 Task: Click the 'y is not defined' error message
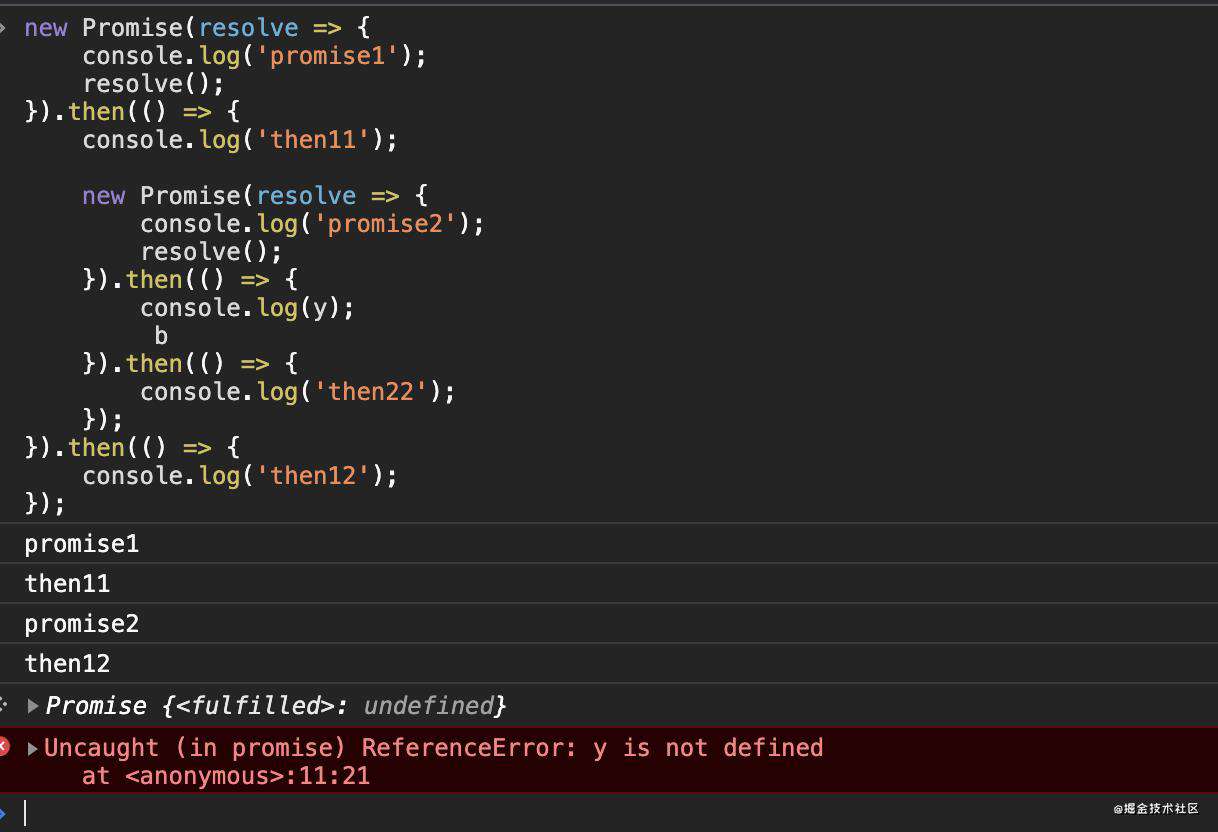tap(708, 748)
